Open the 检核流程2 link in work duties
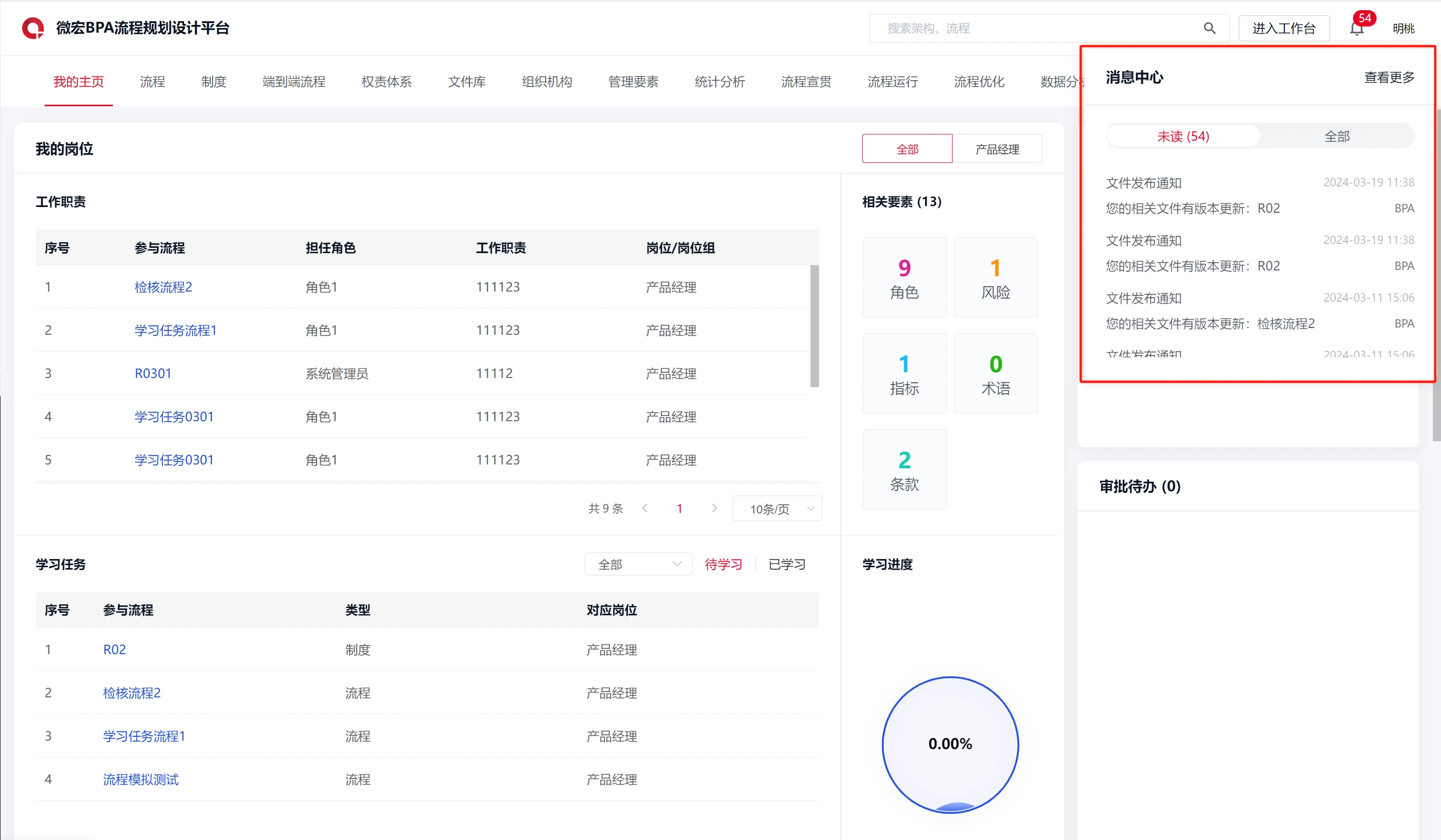The width and height of the screenshot is (1441, 840). (x=163, y=286)
